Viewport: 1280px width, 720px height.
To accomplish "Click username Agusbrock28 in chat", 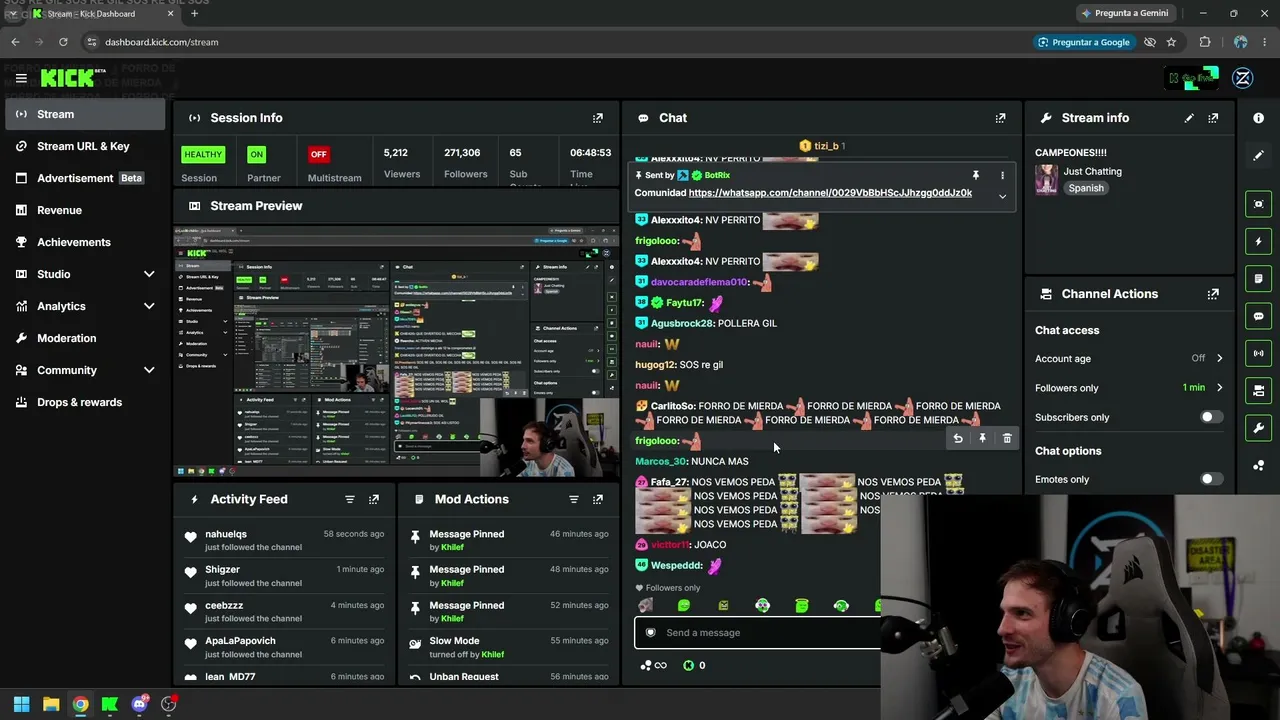I will (x=682, y=324).
